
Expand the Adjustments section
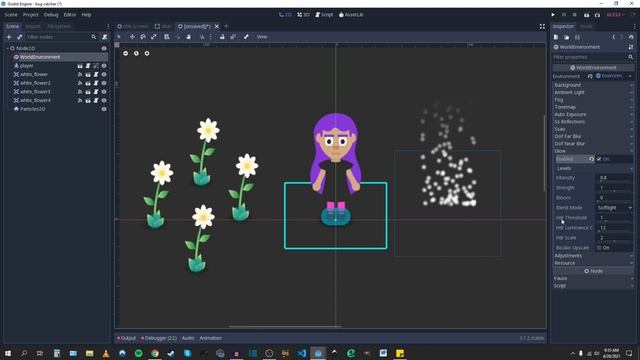click(x=593, y=256)
